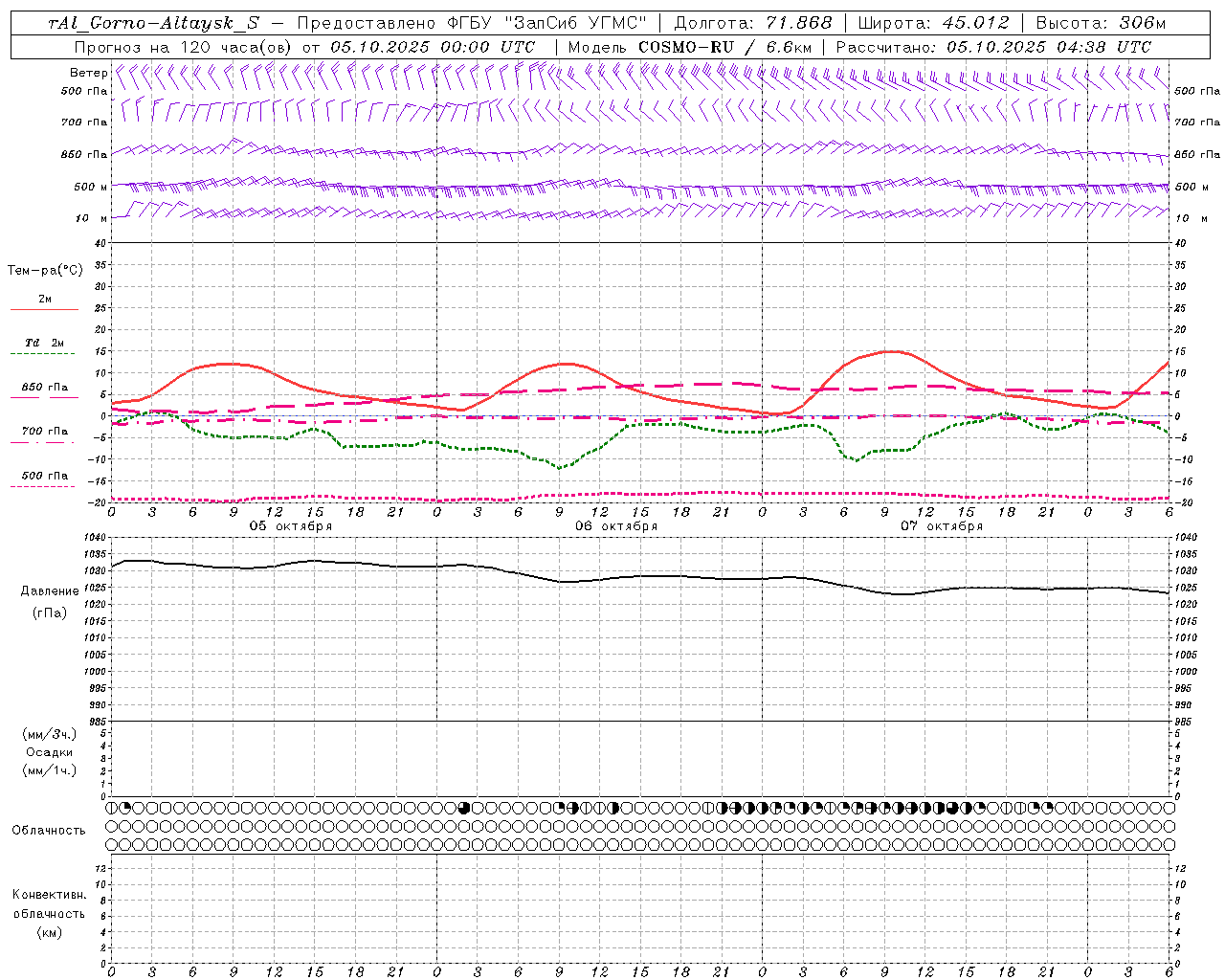The image size is (1225, 980).
Task: Click the 985 value on left pressure axis
Action: click(x=98, y=722)
